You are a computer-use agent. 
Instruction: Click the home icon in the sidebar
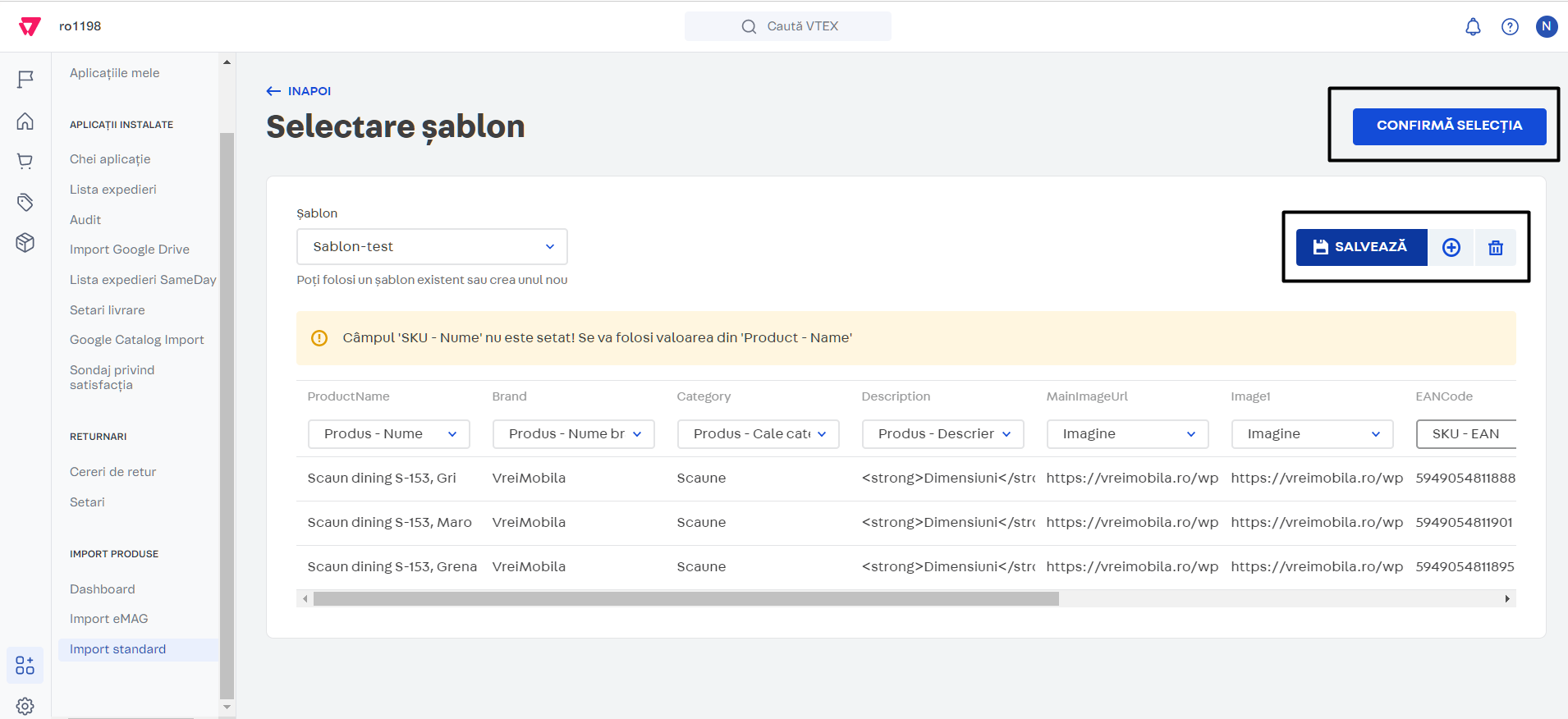click(x=25, y=121)
